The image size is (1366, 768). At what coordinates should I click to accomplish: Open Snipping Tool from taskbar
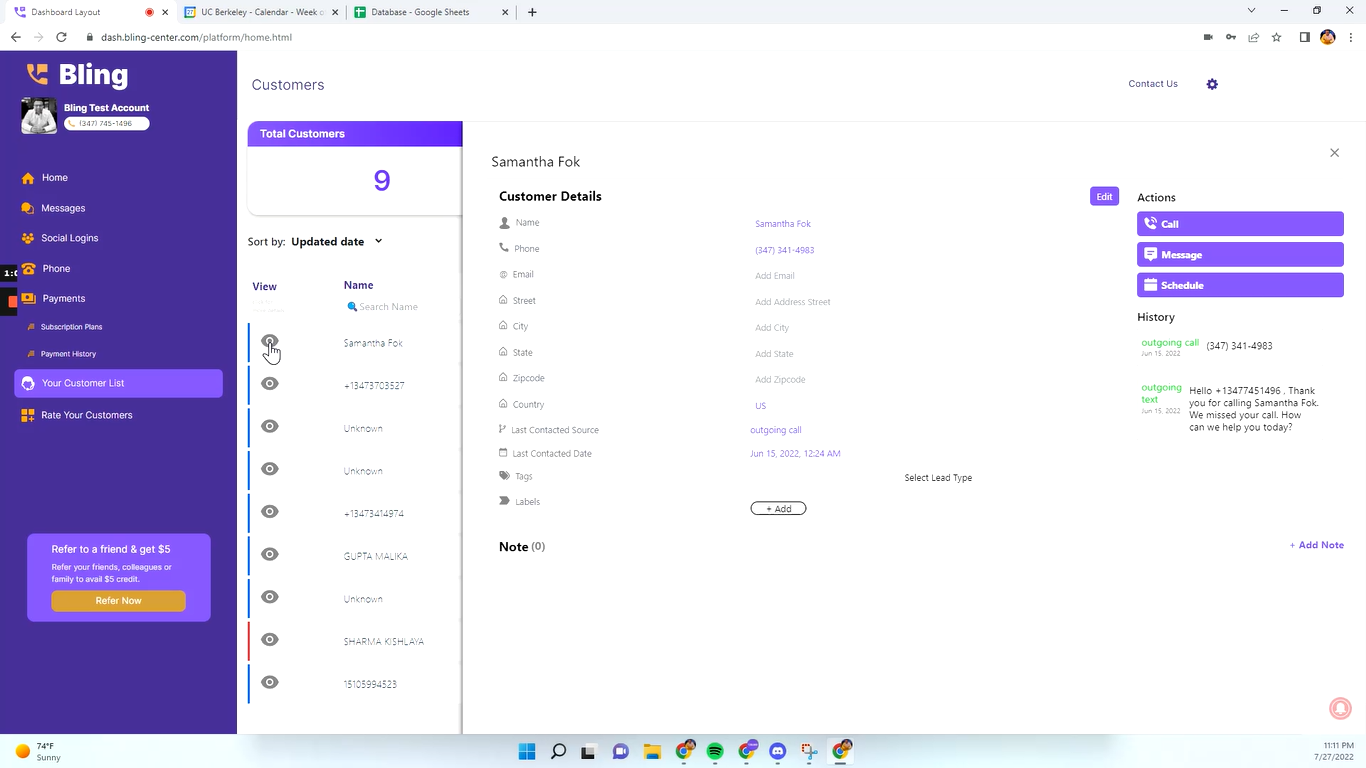point(809,751)
